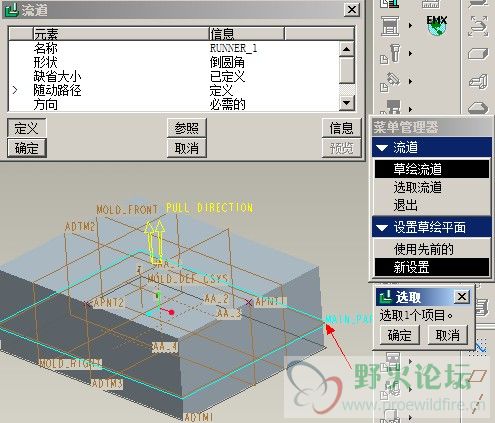Select 退出 in the 流道 menu

[x=405, y=205]
